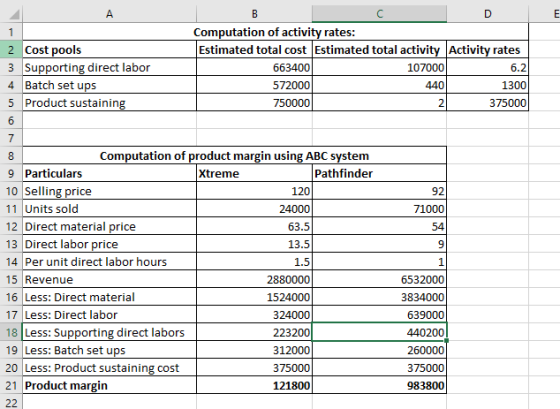Viewport: 560px width, 409px height.
Task: Select the cell with value 260000
Action: 379,350
